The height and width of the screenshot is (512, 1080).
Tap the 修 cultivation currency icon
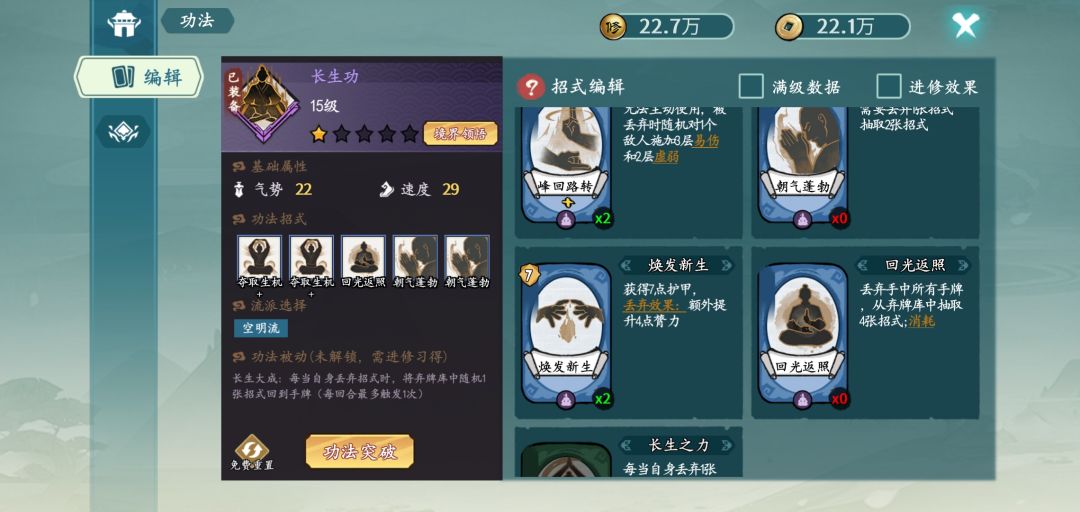tap(612, 27)
